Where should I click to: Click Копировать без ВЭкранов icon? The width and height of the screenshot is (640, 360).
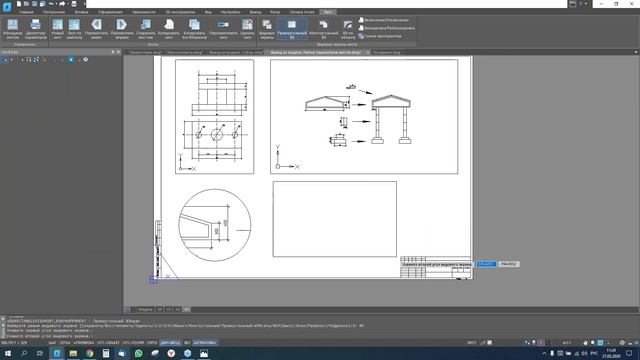(x=194, y=29)
